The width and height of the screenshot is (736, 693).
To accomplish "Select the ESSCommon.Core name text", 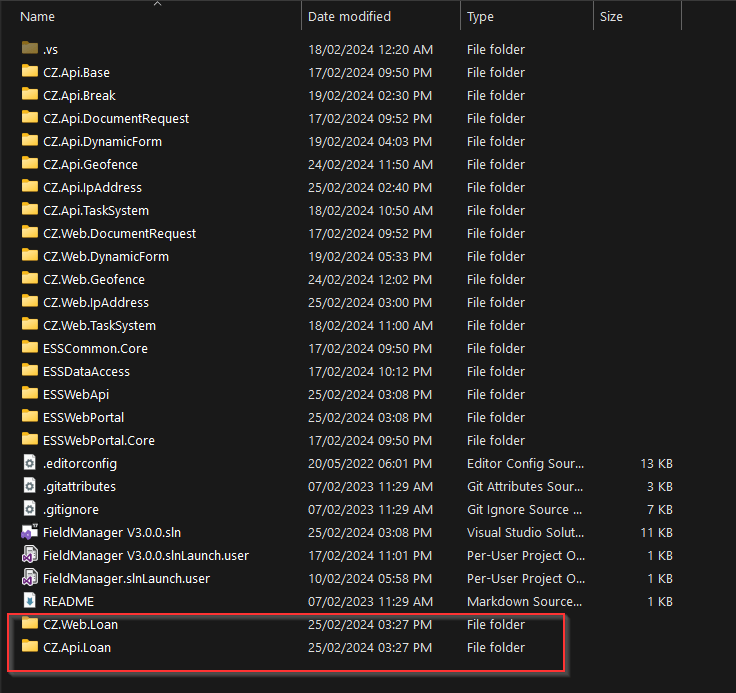I will 95,348.
